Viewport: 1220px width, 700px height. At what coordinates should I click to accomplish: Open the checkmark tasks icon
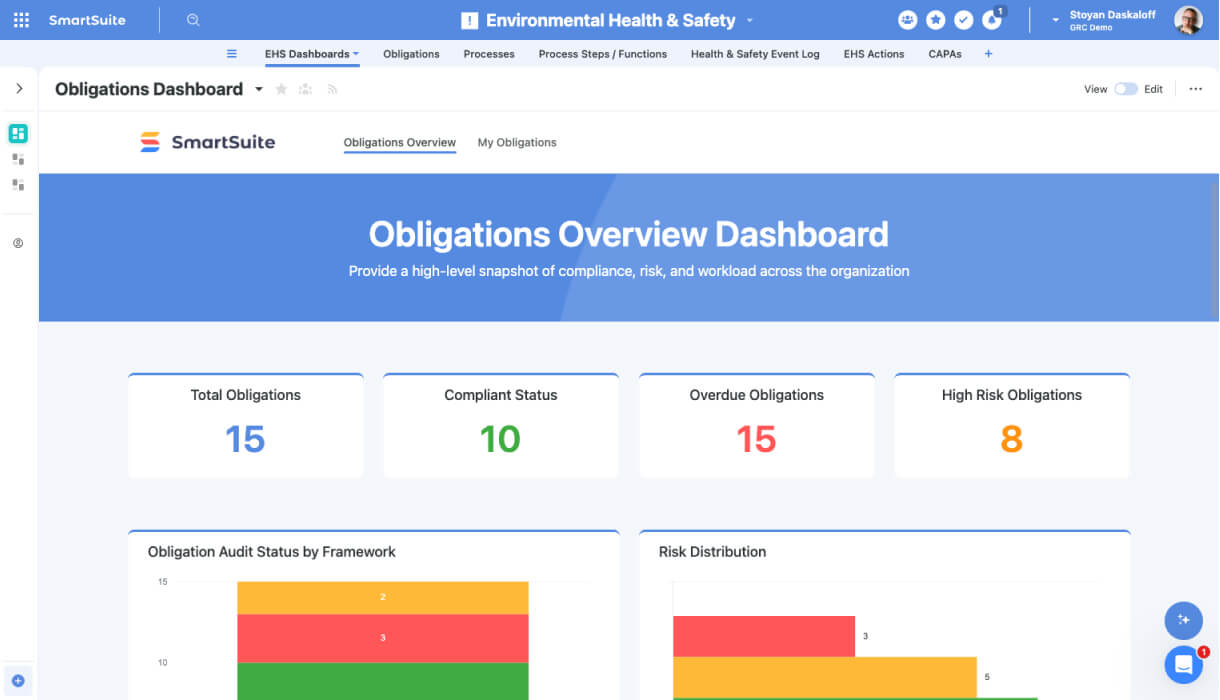click(964, 20)
